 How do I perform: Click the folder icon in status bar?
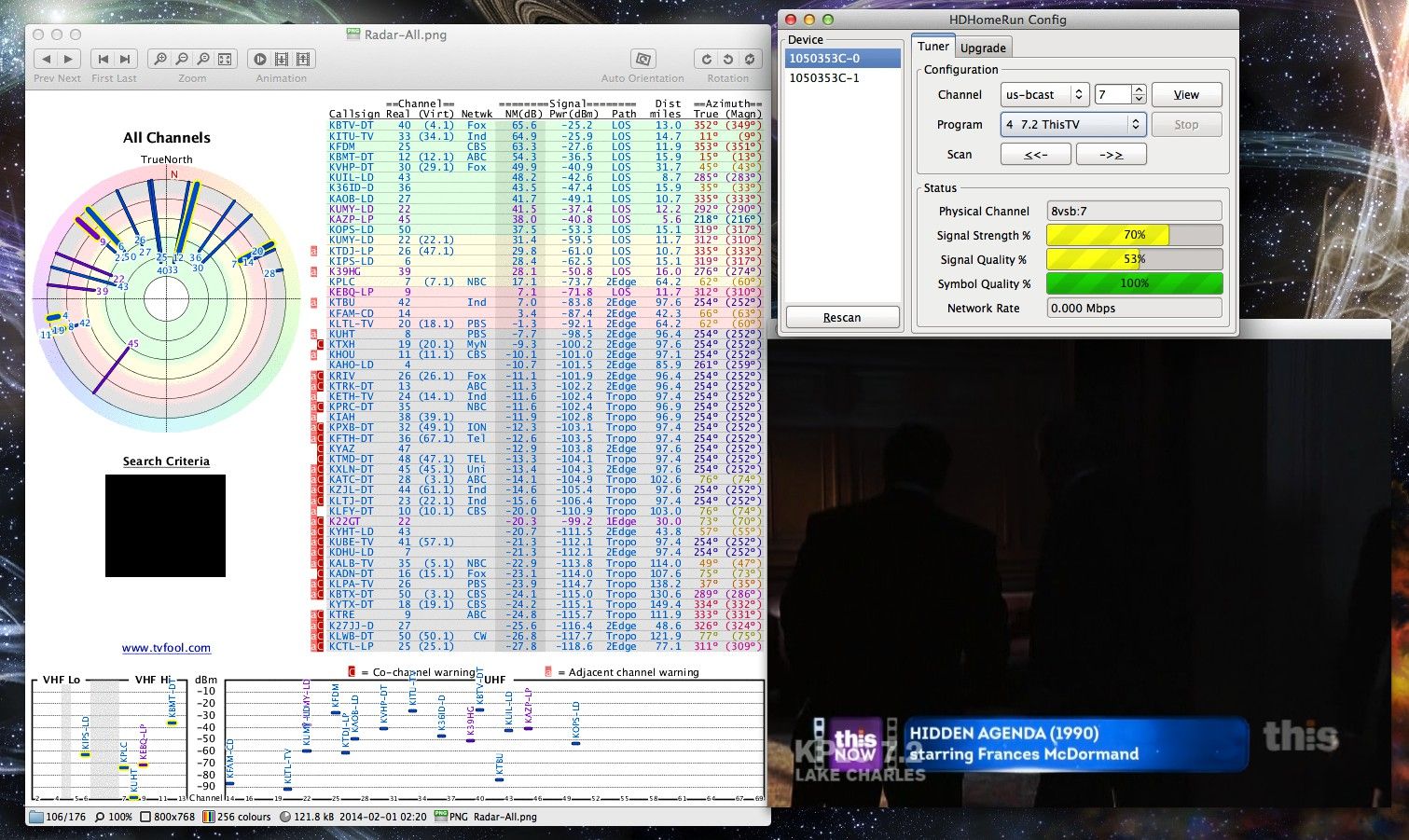point(36,817)
